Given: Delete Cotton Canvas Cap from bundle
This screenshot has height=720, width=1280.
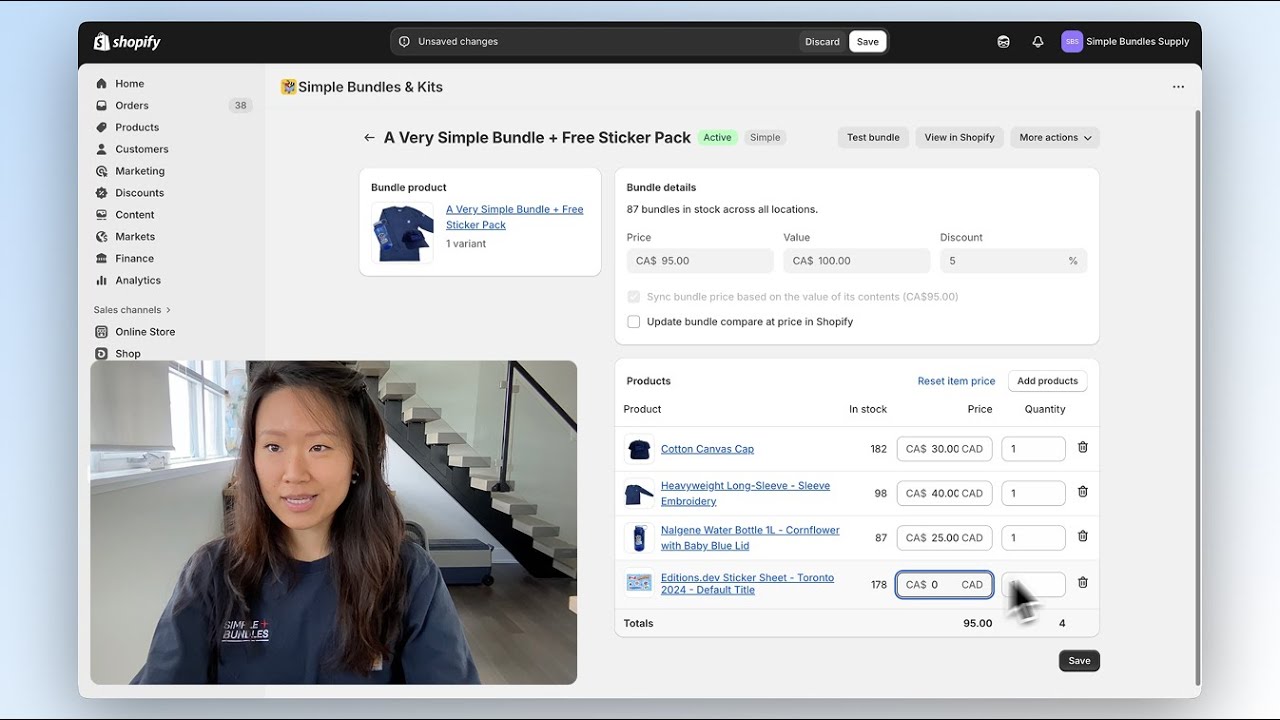Looking at the screenshot, I should coord(1083,448).
